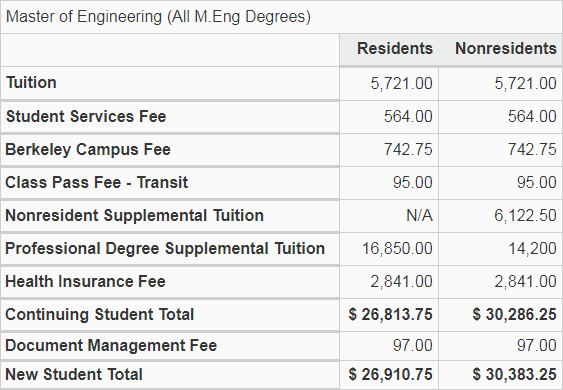Click the Student Services Fee row label

[86, 116]
